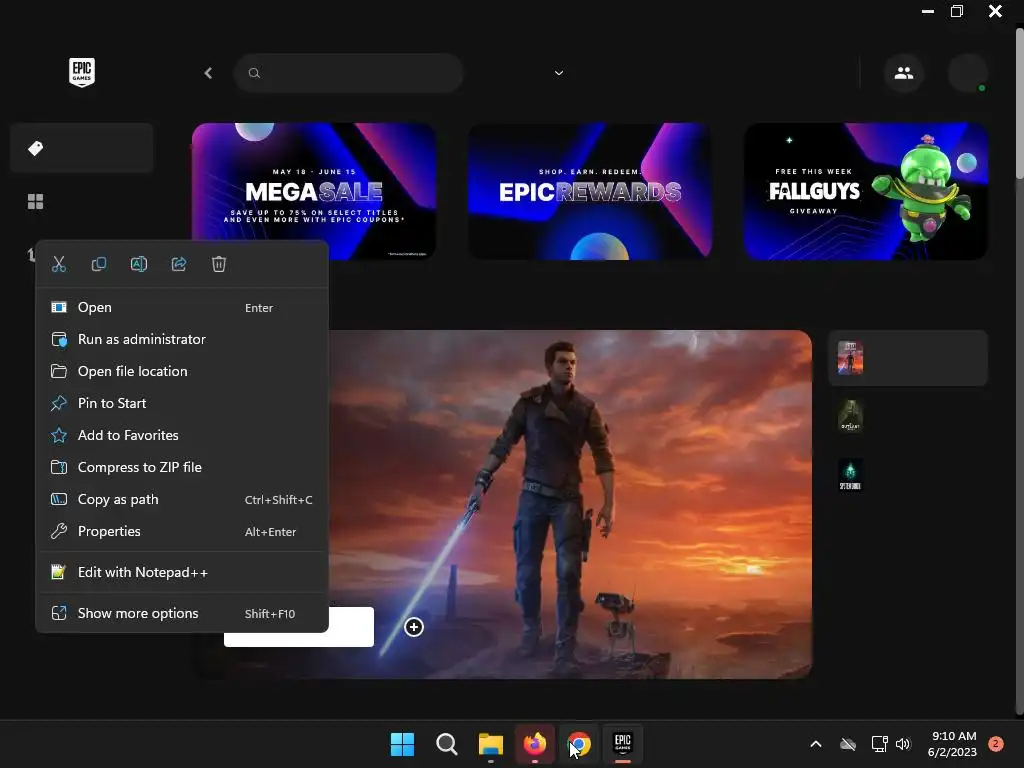
Task: Select the Jedi Survivor carousel thumbnail
Action: click(850, 358)
